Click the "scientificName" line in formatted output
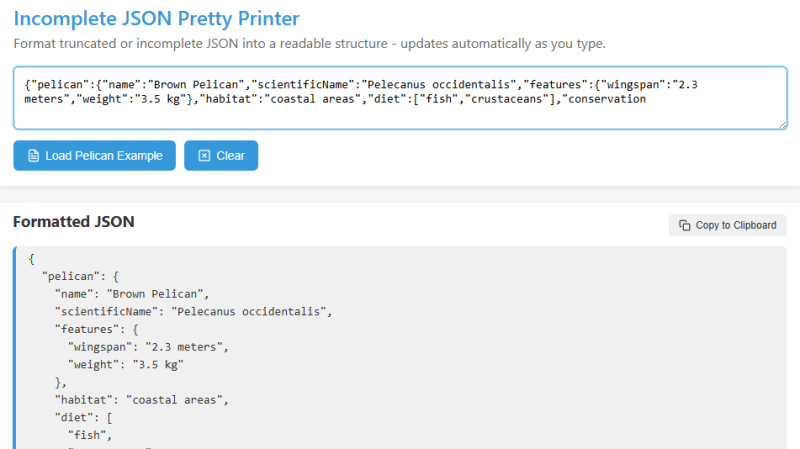This screenshot has height=449, width=800. pyautogui.click(x=192, y=311)
